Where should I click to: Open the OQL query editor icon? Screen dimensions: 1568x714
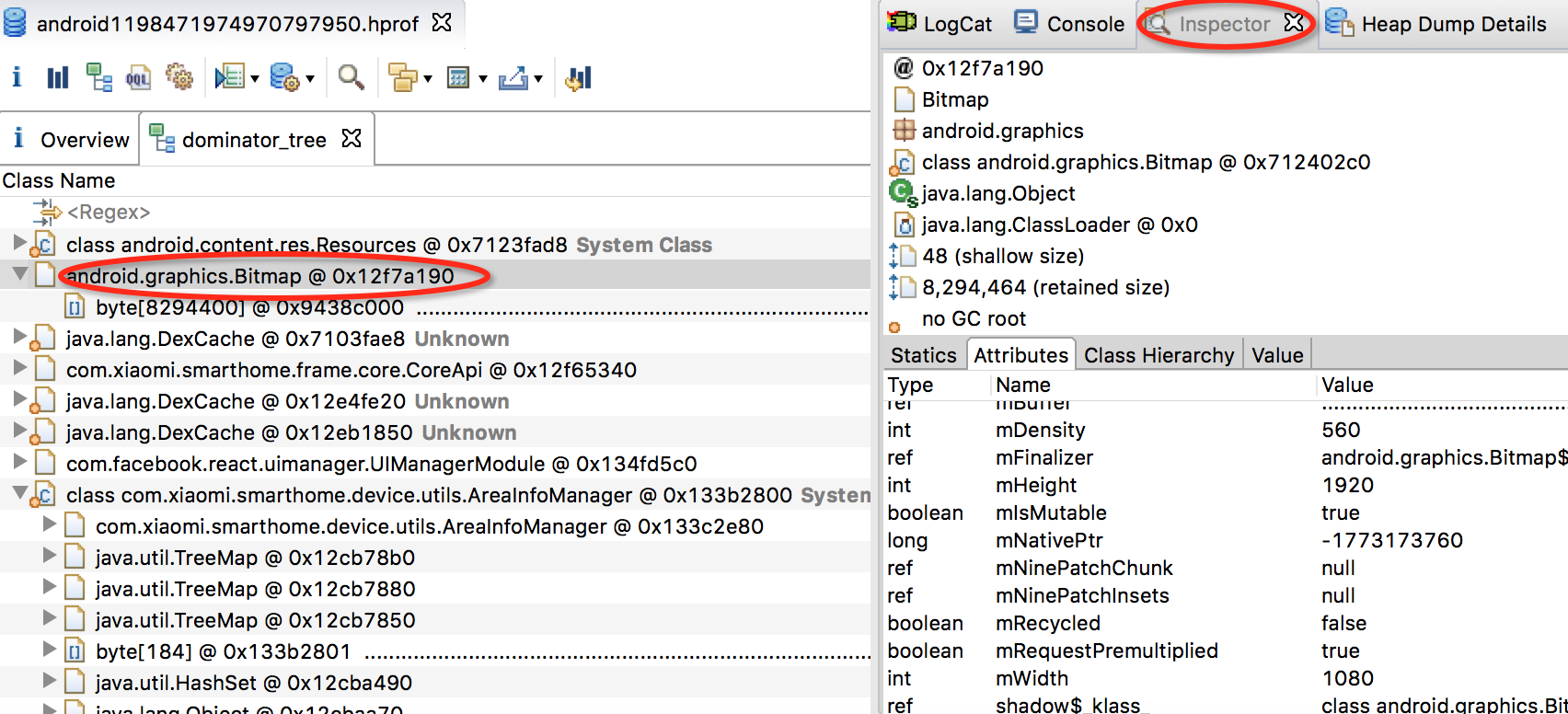coord(139,77)
